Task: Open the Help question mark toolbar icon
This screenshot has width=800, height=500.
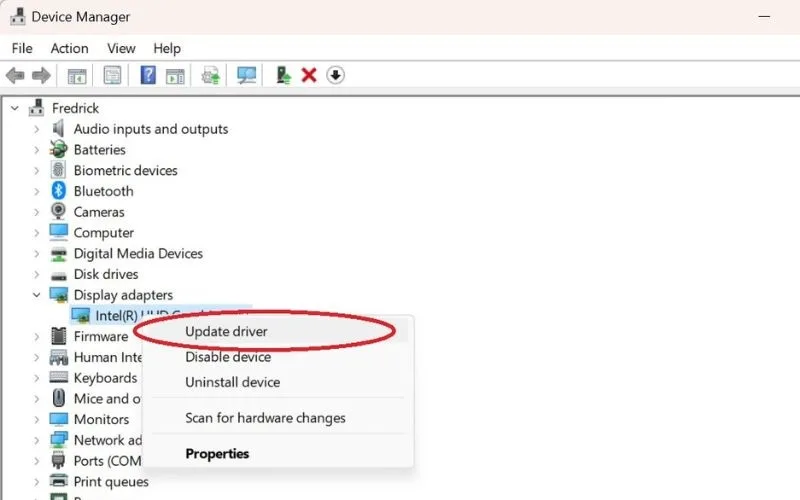Action: tap(148, 76)
